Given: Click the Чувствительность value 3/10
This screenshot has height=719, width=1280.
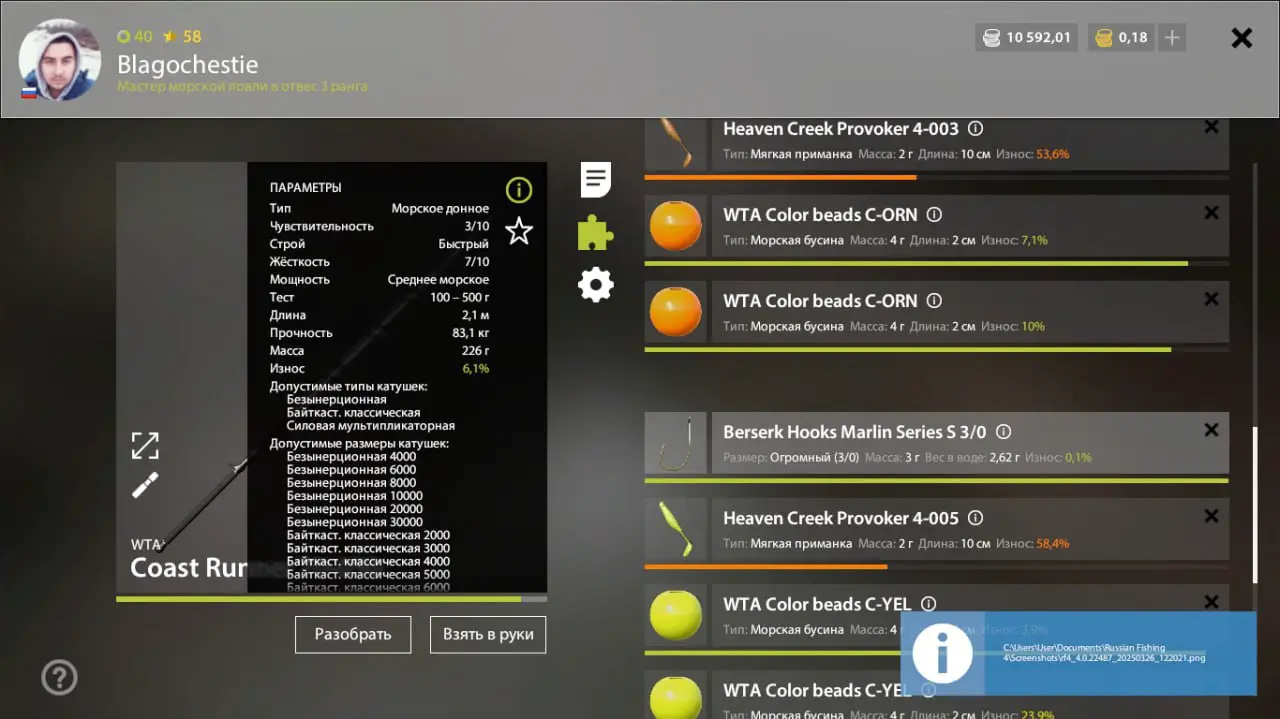Looking at the screenshot, I should (476, 226).
